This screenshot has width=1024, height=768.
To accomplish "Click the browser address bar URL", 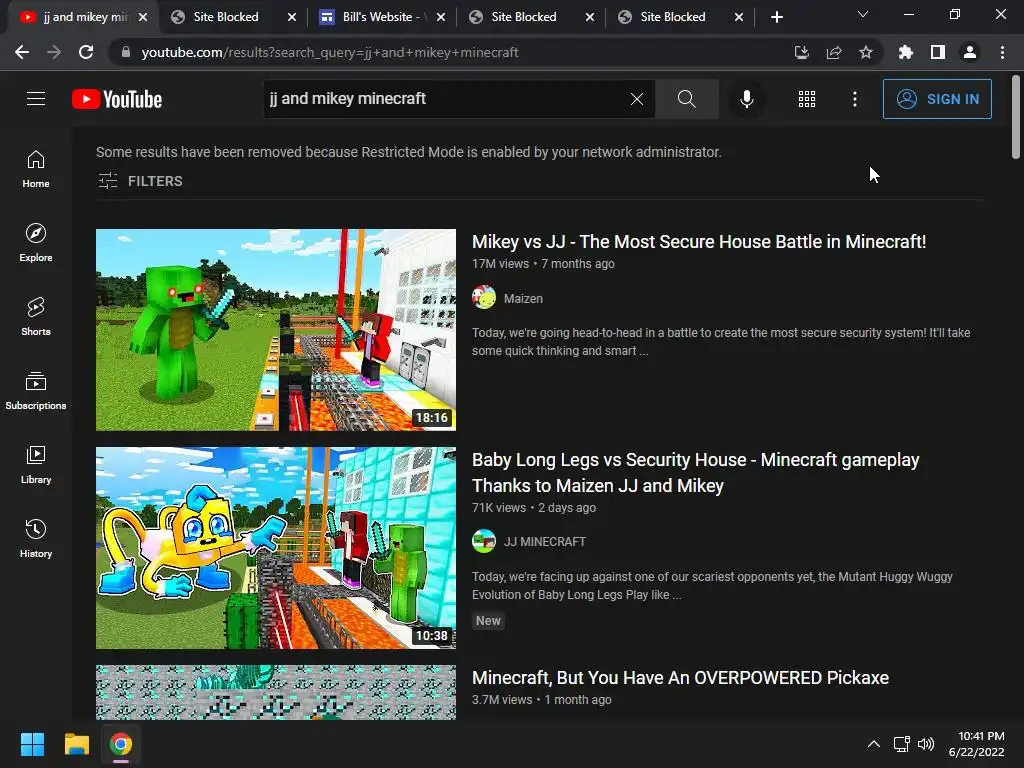I will tap(330, 52).
